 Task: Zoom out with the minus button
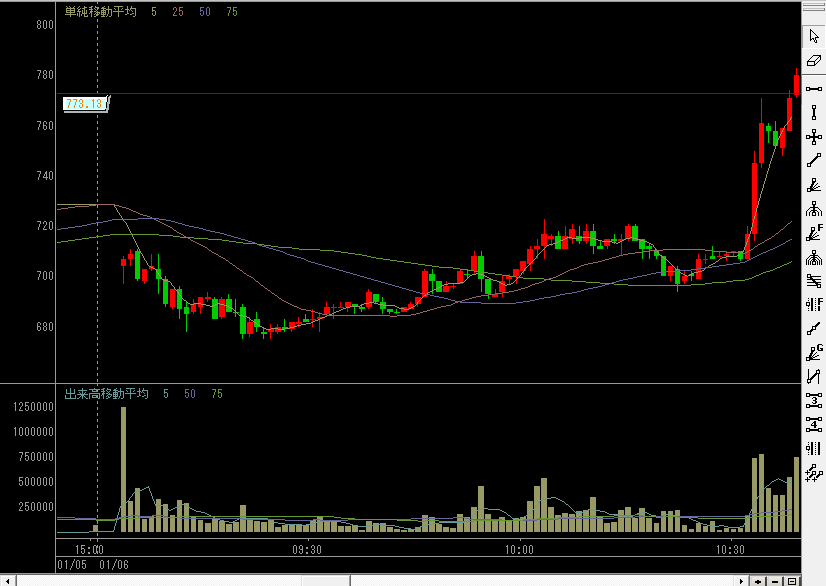pyautogui.click(x=774, y=581)
